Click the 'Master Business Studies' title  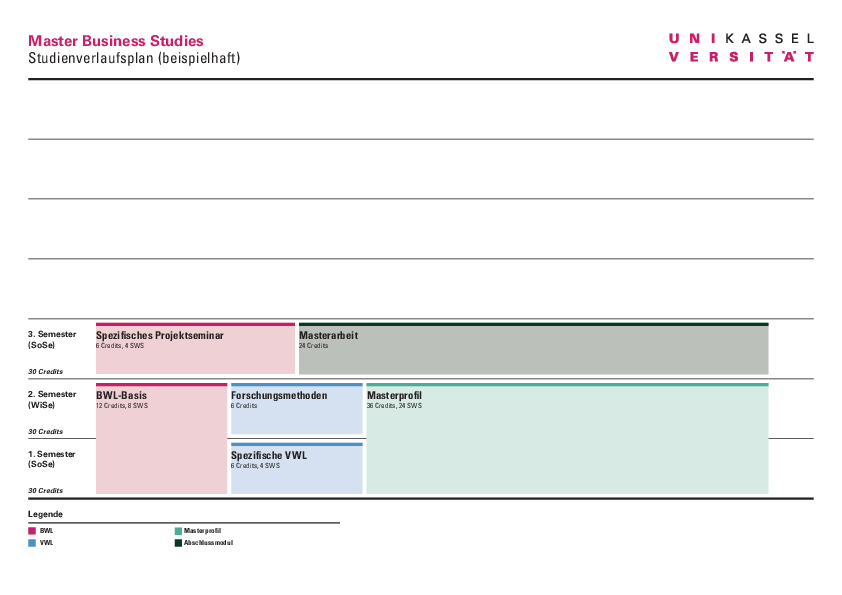(116, 41)
